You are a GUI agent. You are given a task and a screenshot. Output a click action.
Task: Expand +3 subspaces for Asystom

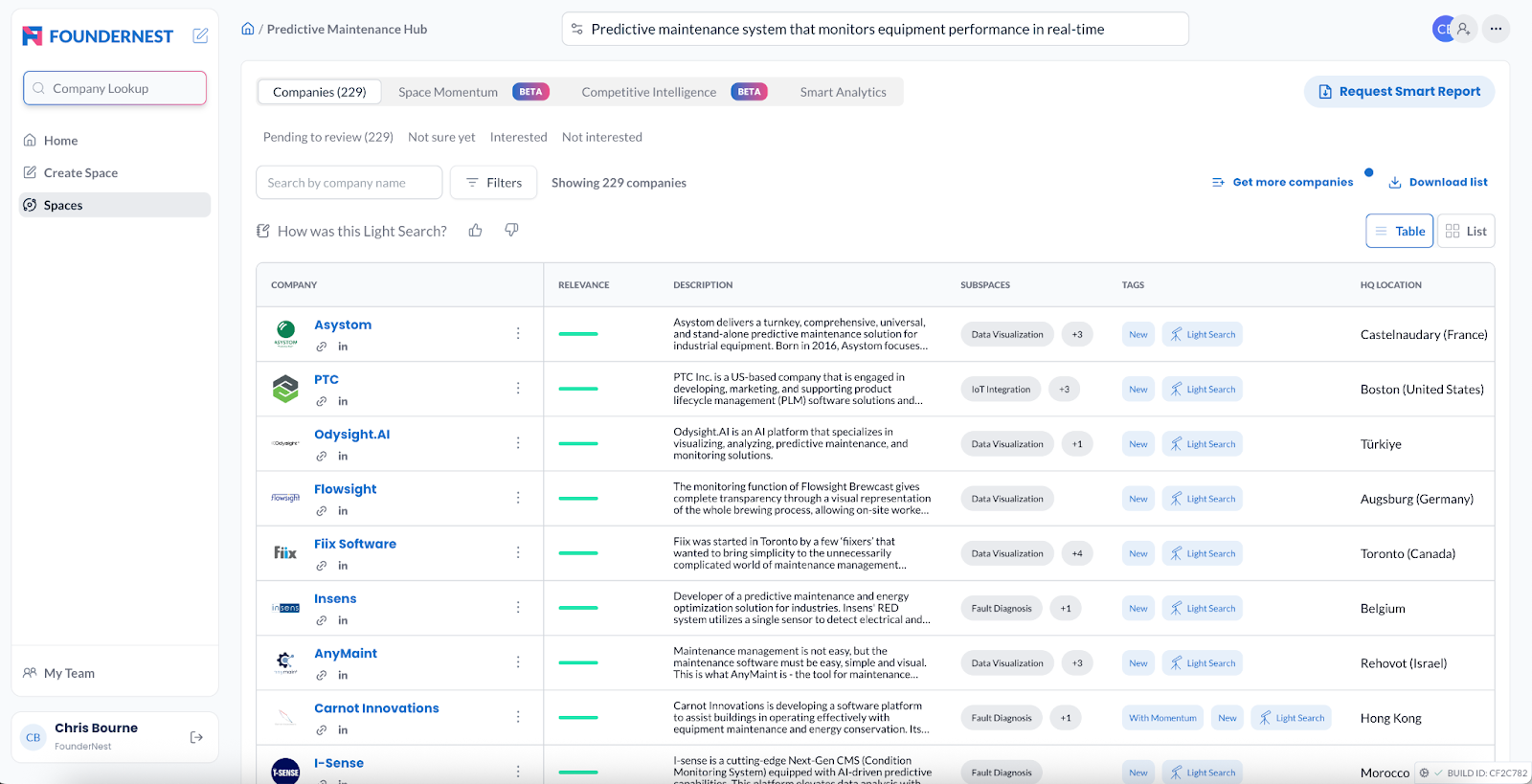point(1077,334)
